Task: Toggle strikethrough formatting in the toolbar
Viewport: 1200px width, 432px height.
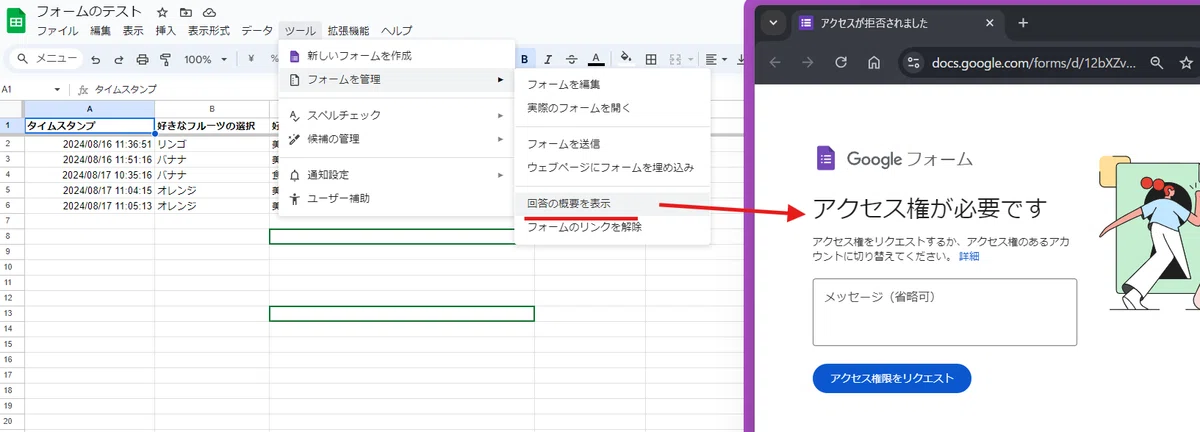Action: 571,59
